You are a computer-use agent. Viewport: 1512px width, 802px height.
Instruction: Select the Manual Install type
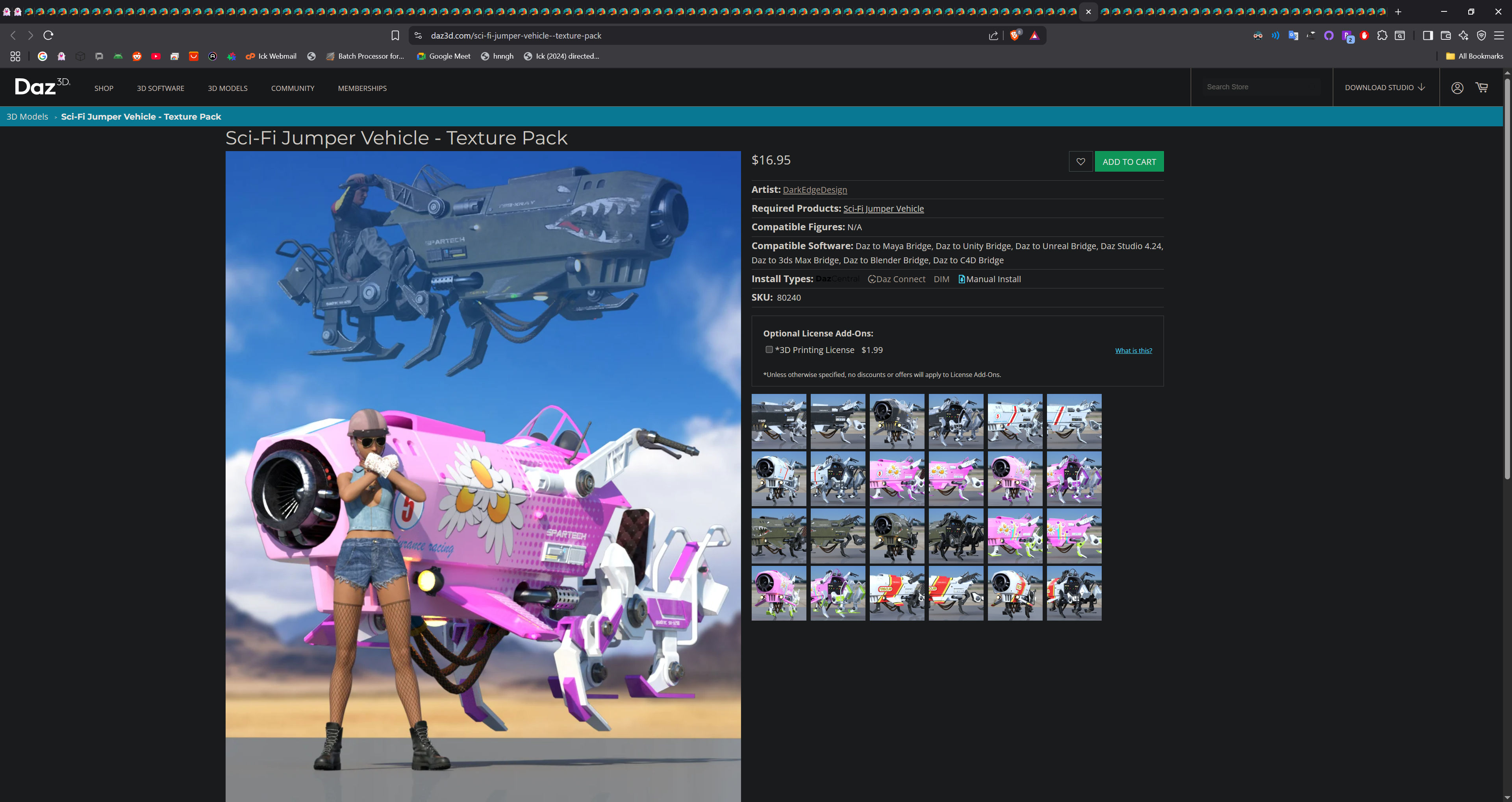click(x=989, y=279)
